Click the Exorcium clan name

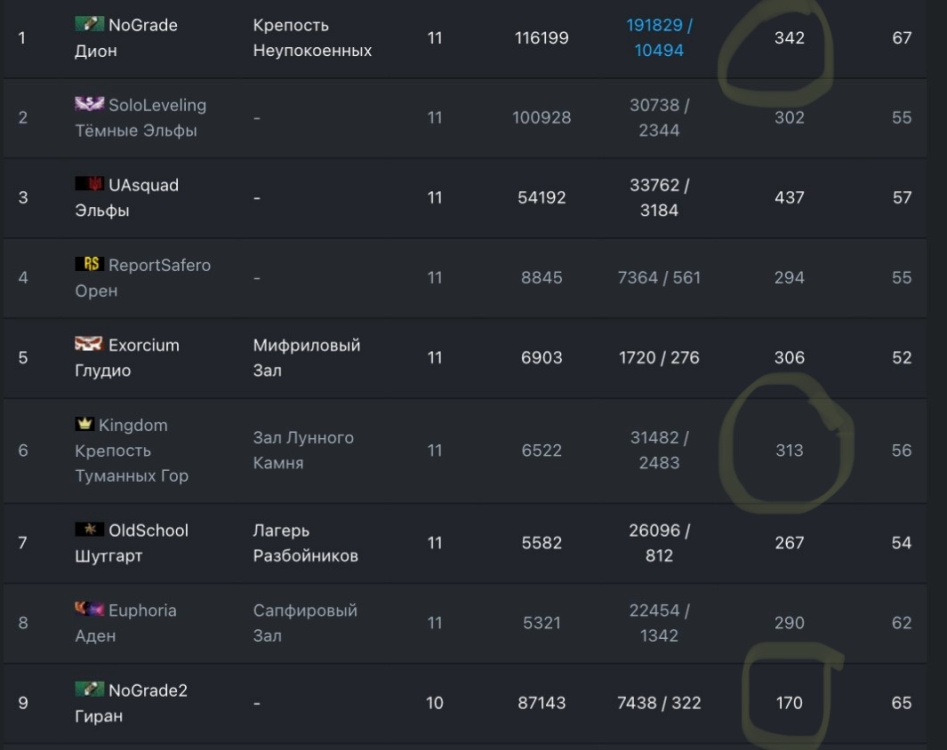click(x=144, y=345)
